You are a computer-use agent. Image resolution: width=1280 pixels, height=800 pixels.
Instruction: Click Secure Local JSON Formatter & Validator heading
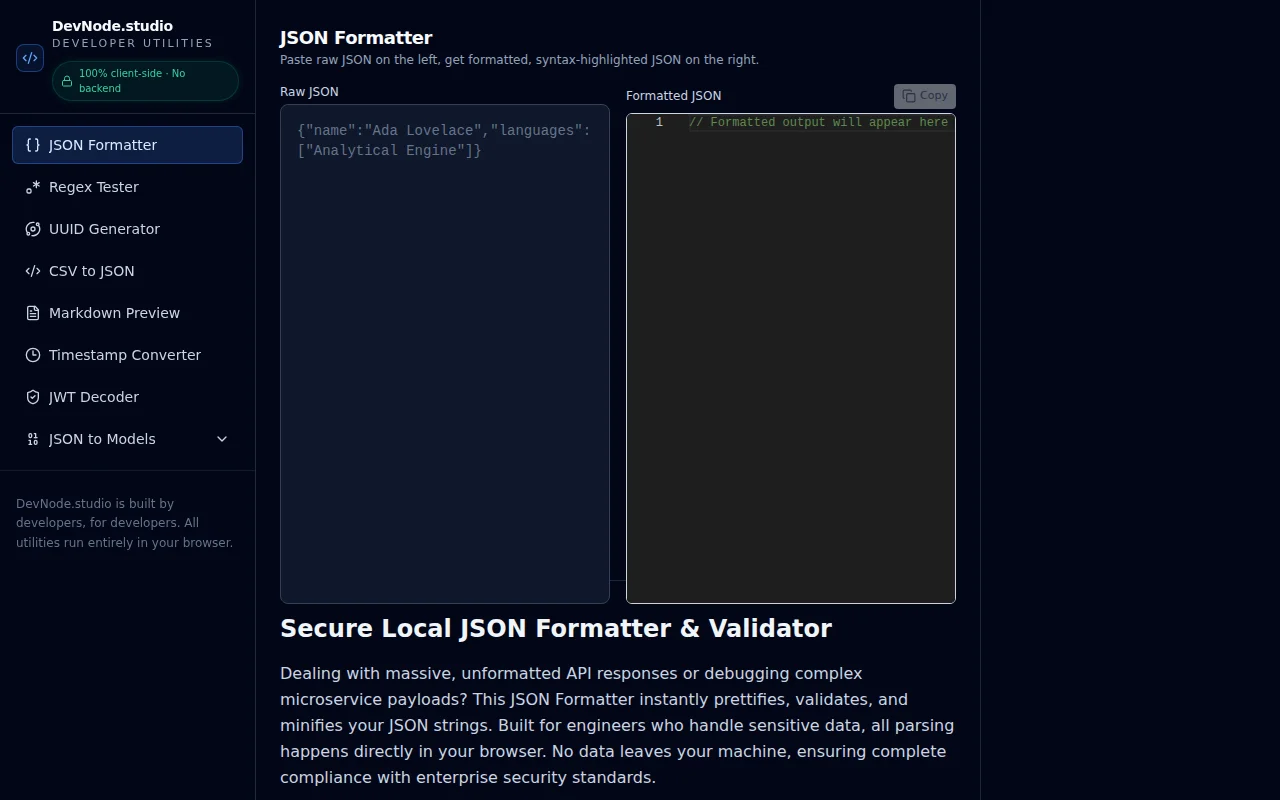pyautogui.click(x=556, y=628)
